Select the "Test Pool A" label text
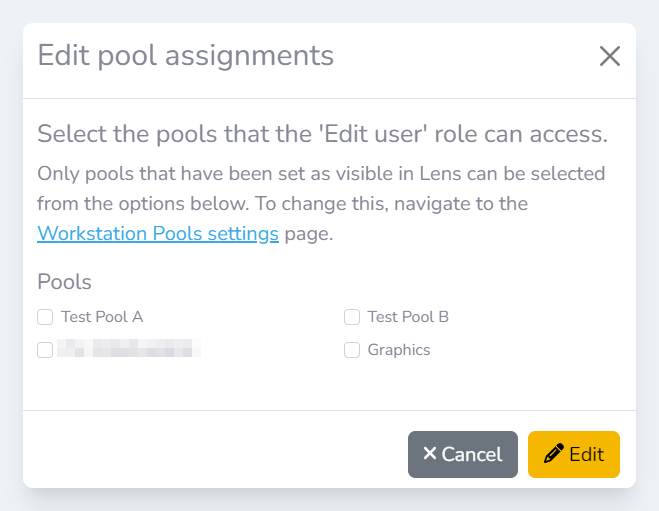Viewport: 659px width, 511px height. coord(102,317)
